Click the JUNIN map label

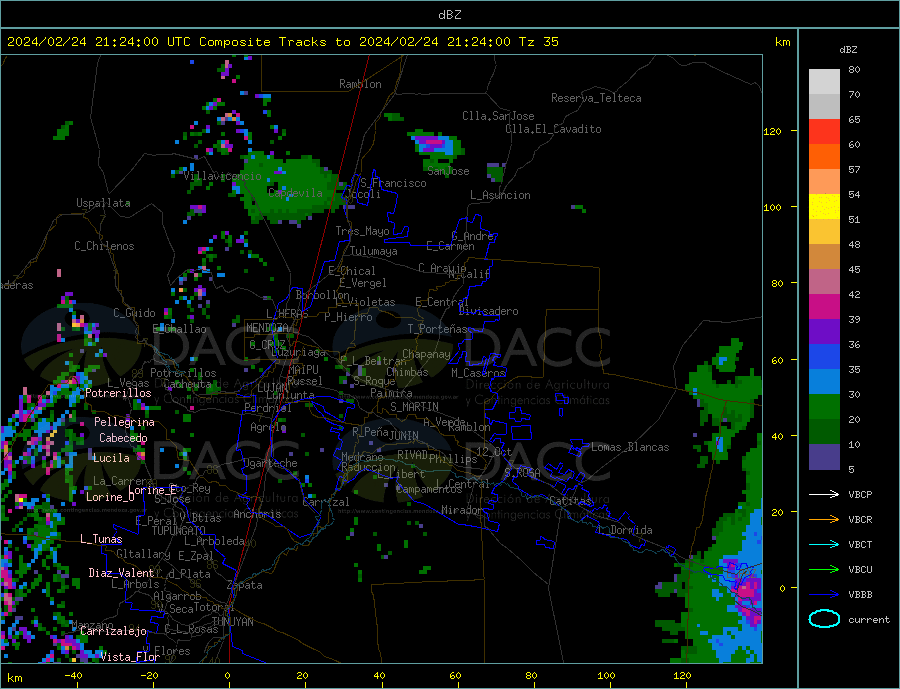click(404, 436)
